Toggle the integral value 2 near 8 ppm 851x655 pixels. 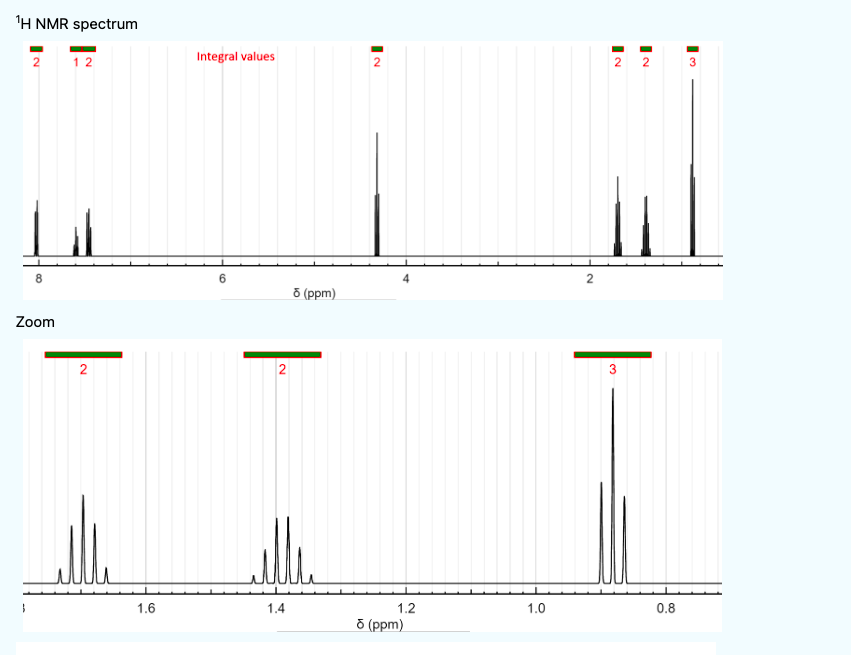pos(37,60)
